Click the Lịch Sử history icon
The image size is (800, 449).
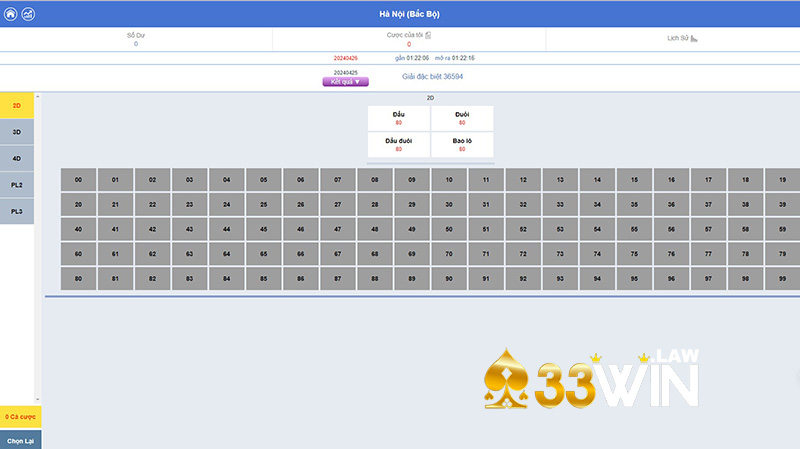click(x=694, y=38)
